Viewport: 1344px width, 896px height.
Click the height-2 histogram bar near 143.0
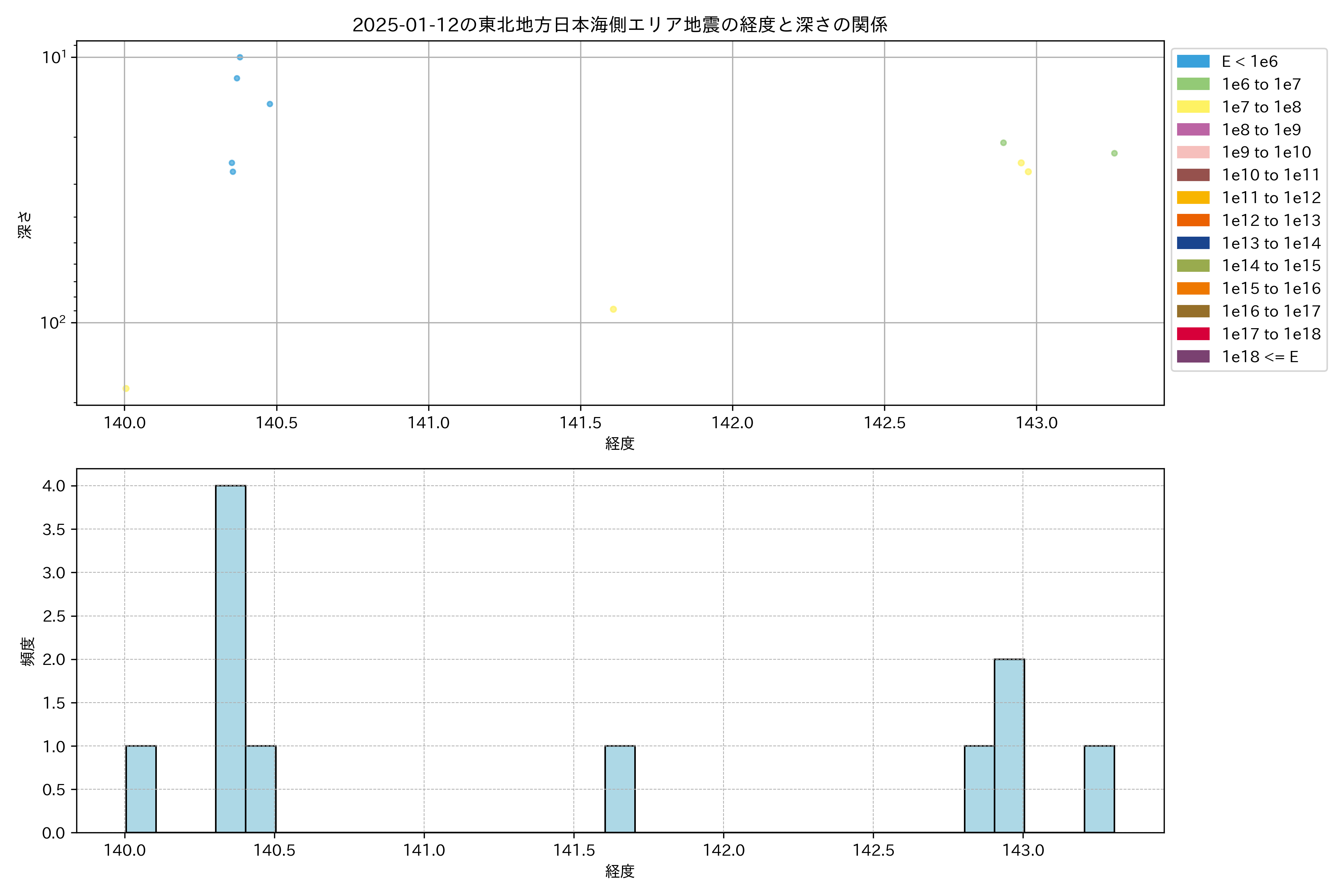(1009, 743)
